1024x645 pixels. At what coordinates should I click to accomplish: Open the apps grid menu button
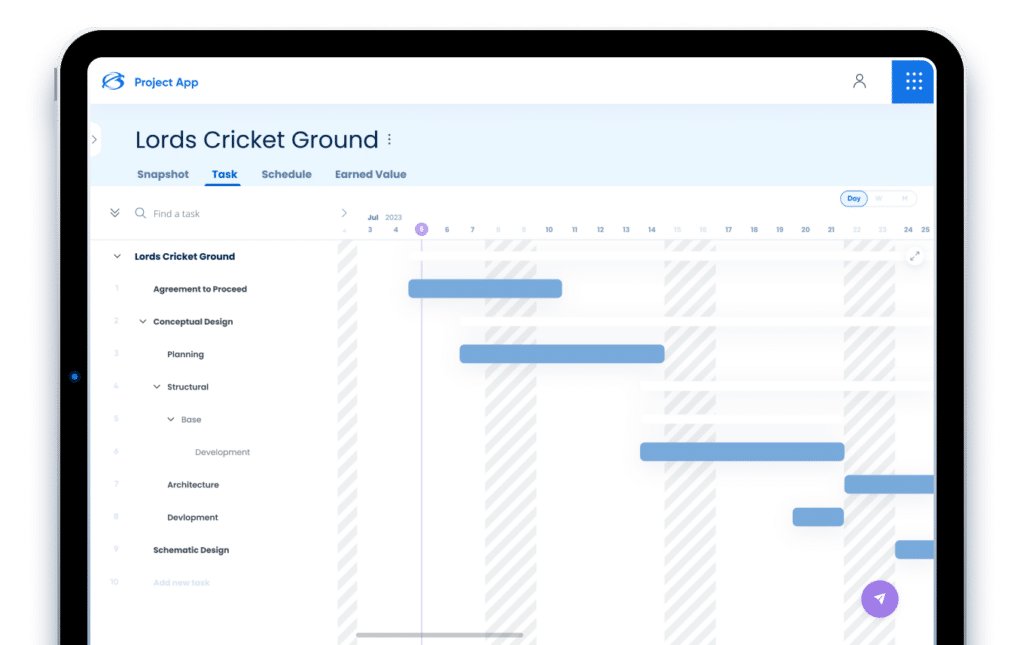point(914,81)
